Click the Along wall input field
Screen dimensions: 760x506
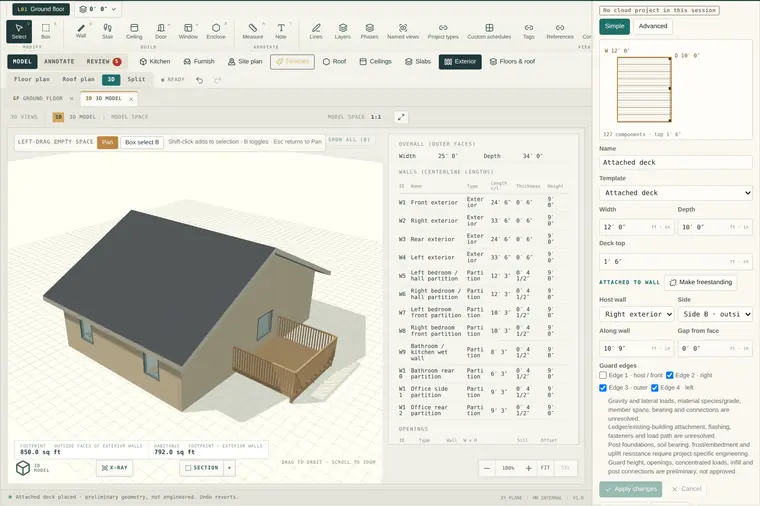coord(637,348)
